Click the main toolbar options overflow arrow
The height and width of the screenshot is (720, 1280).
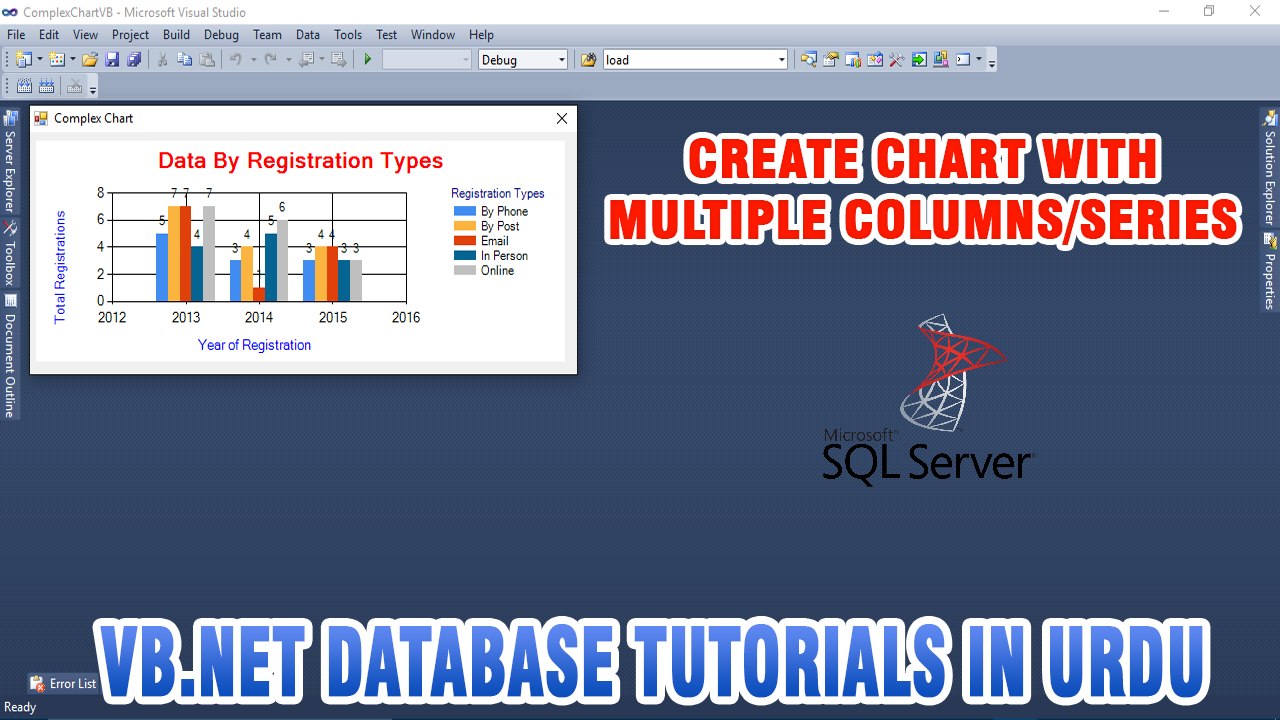click(x=992, y=63)
